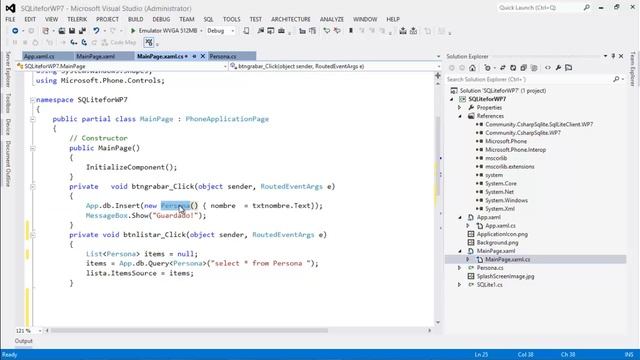Viewport: 640px width, 360px height.
Task: Collapse the References node arrow
Action: (460, 116)
